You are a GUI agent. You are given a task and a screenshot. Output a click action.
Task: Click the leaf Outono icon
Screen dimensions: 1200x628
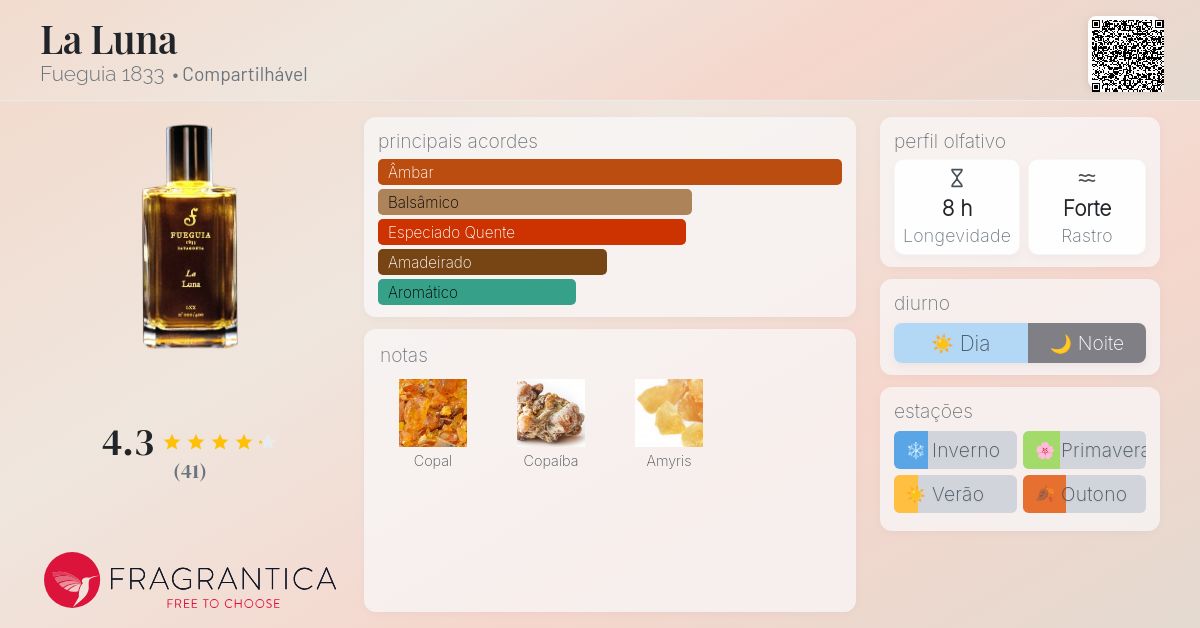click(1045, 494)
